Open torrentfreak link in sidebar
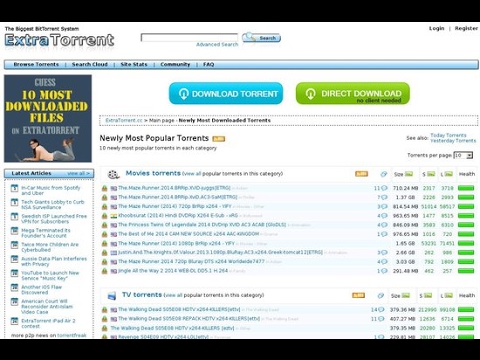This screenshot has width=480, height=360. point(72,335)
